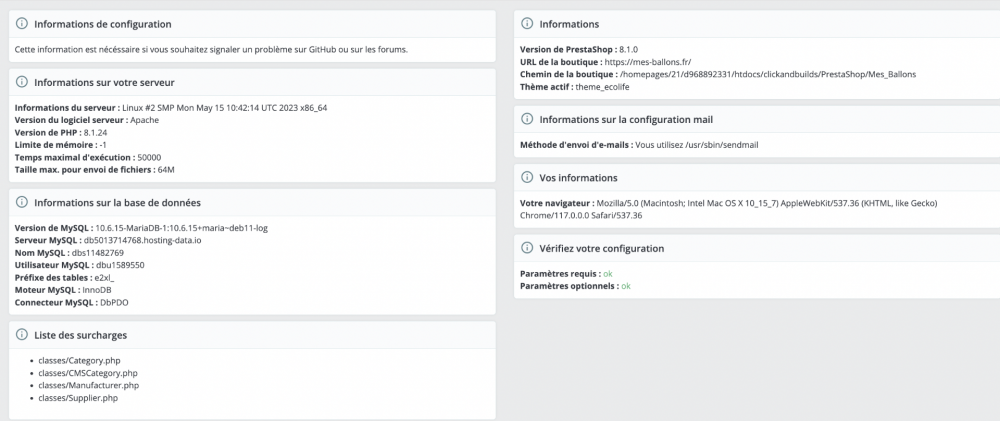Screen dimensions: 1000x421
Task: Click info icon beside Liste des surcharges
Action: (x=22, y=334)
